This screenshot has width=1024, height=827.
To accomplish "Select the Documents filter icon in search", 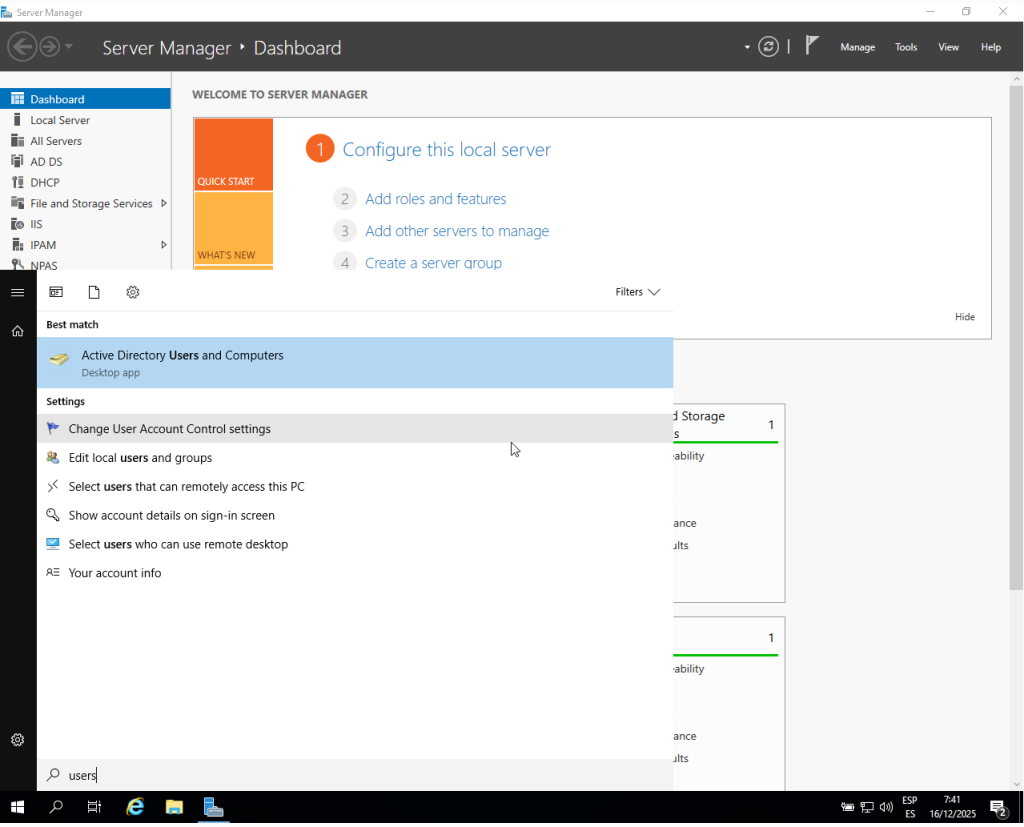I will point(94,292).
